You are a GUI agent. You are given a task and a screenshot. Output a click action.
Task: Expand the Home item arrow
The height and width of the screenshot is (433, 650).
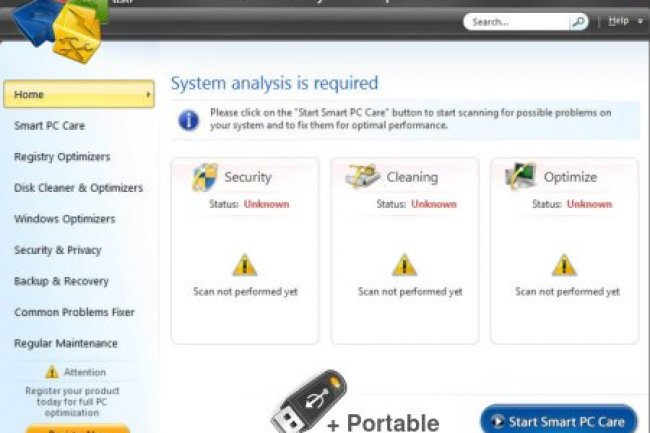(148, 94)
